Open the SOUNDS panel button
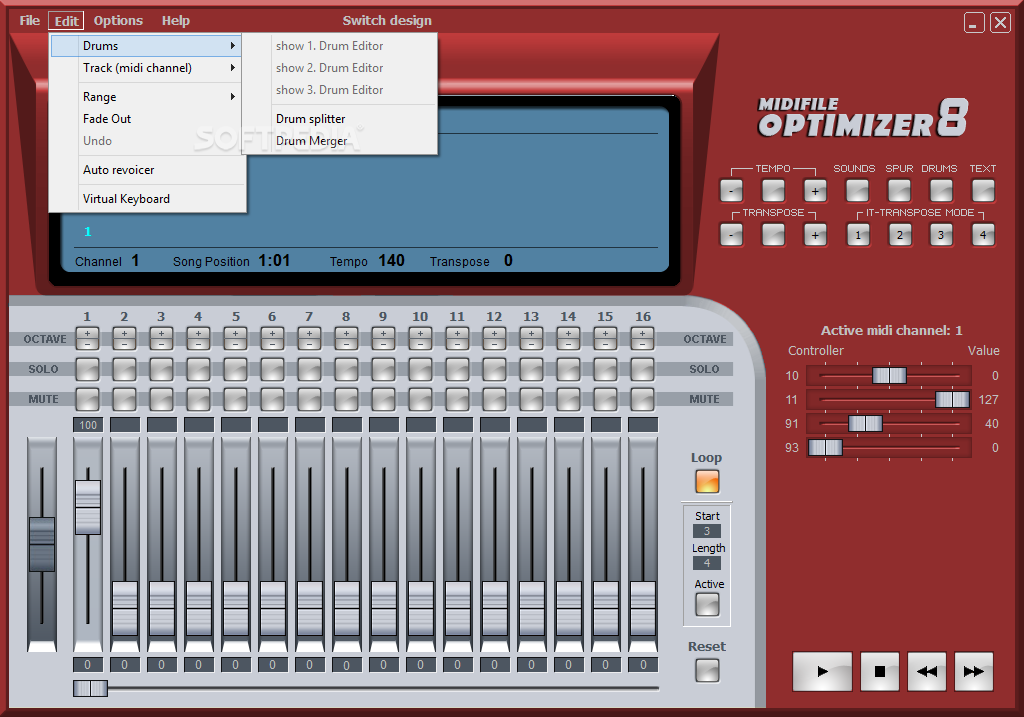1024x717 pixels. tap(857, 191)
